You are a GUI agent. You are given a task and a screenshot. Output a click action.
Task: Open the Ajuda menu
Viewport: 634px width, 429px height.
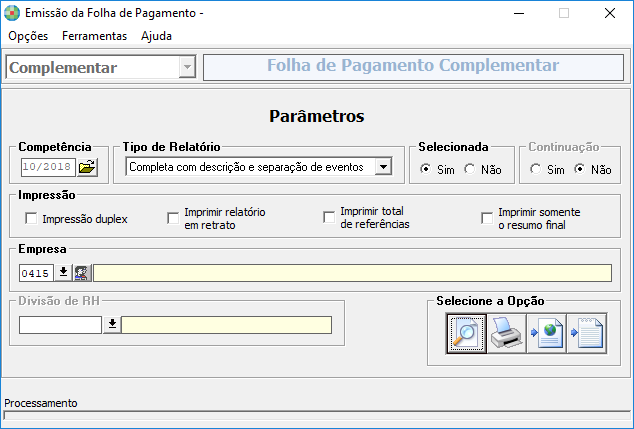click(x=156, y=36)
